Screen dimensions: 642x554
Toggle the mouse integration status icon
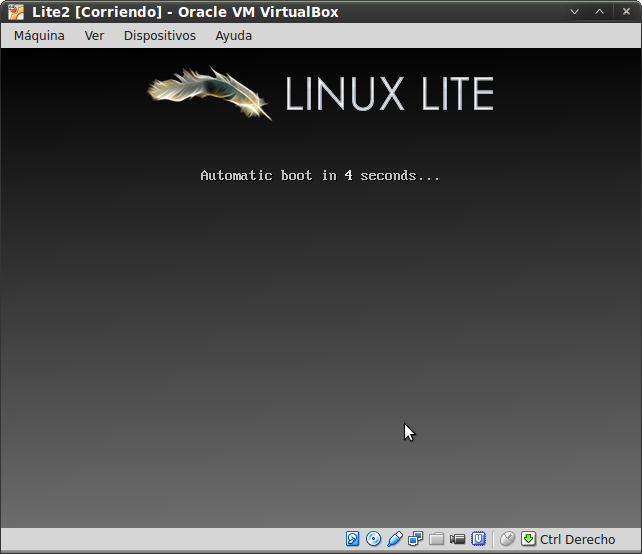pos(508,539)
